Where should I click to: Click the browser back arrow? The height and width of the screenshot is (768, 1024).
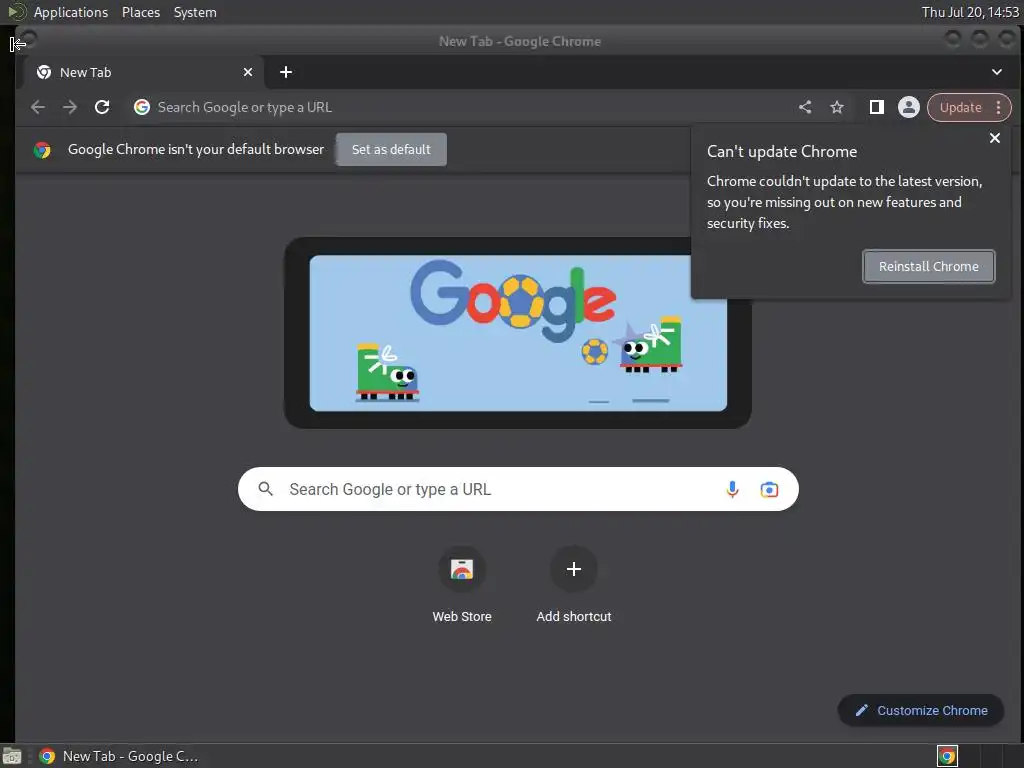point(38,107)
